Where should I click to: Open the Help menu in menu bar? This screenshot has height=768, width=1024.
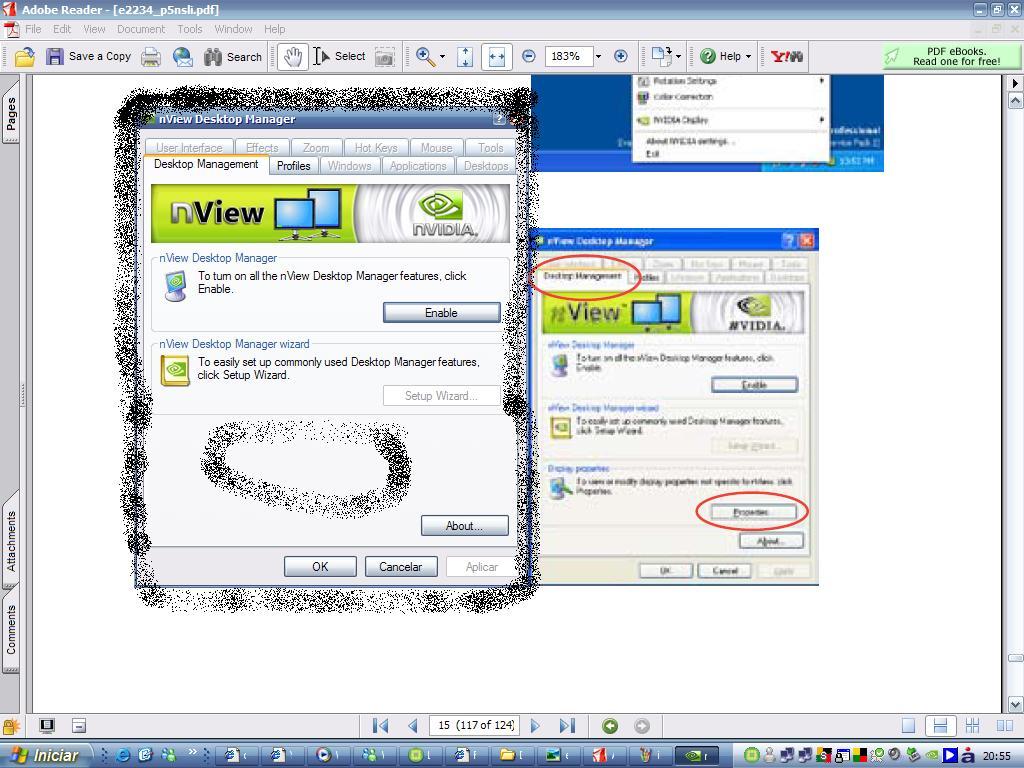pyautogui.click(x=274, y=29)
